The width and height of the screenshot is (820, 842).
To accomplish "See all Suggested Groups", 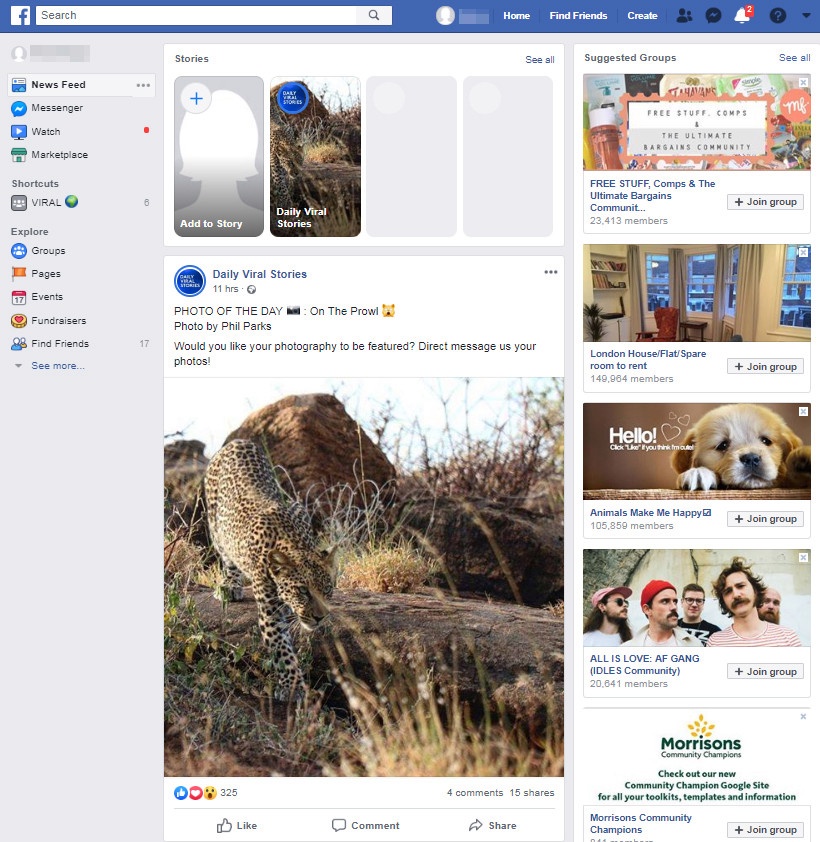I will click(794, 58).
